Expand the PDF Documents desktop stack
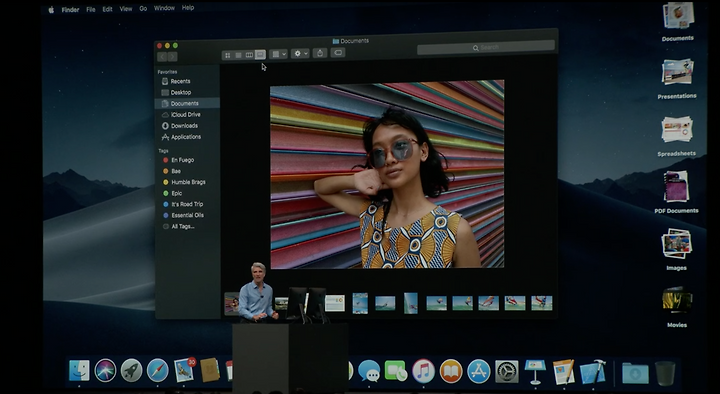This screenshot has width=720, height=394. 676,186
